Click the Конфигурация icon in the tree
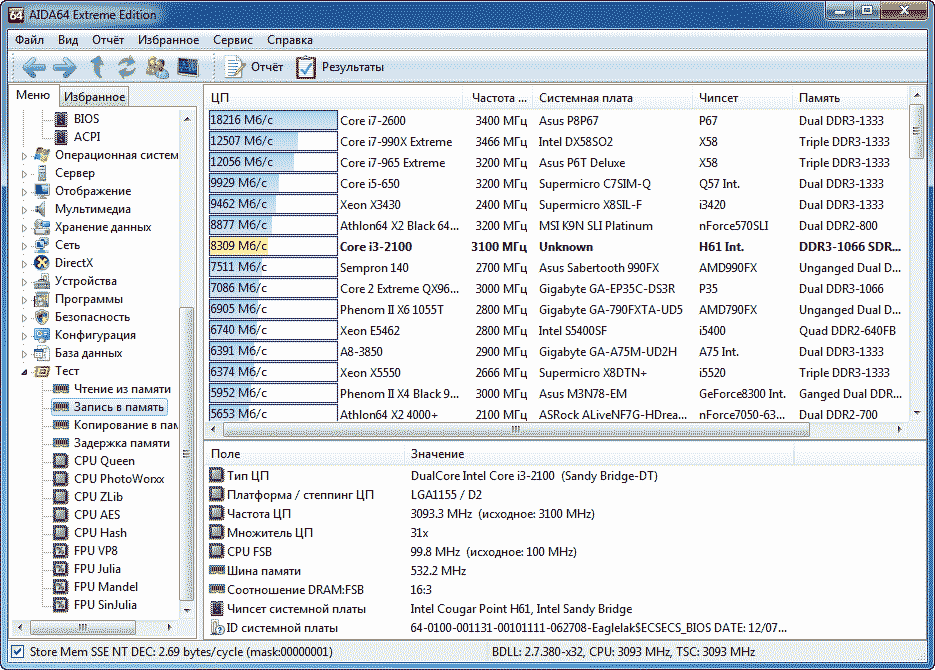The width and height of the screenshot is (935, 670). click(42, 335)
